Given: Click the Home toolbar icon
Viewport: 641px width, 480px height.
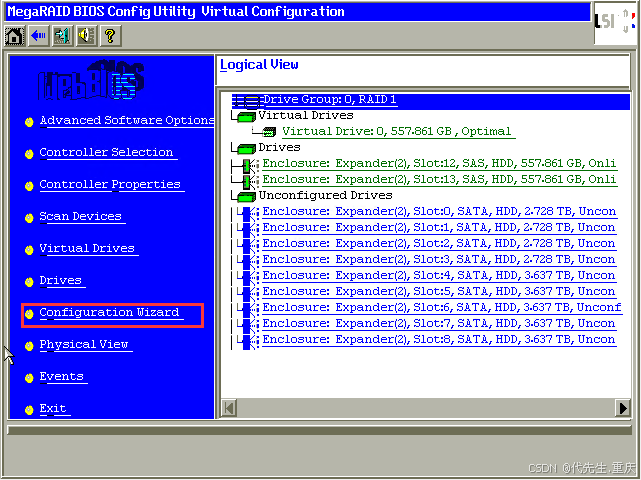Looking at the screenshot, I should 14,36.
